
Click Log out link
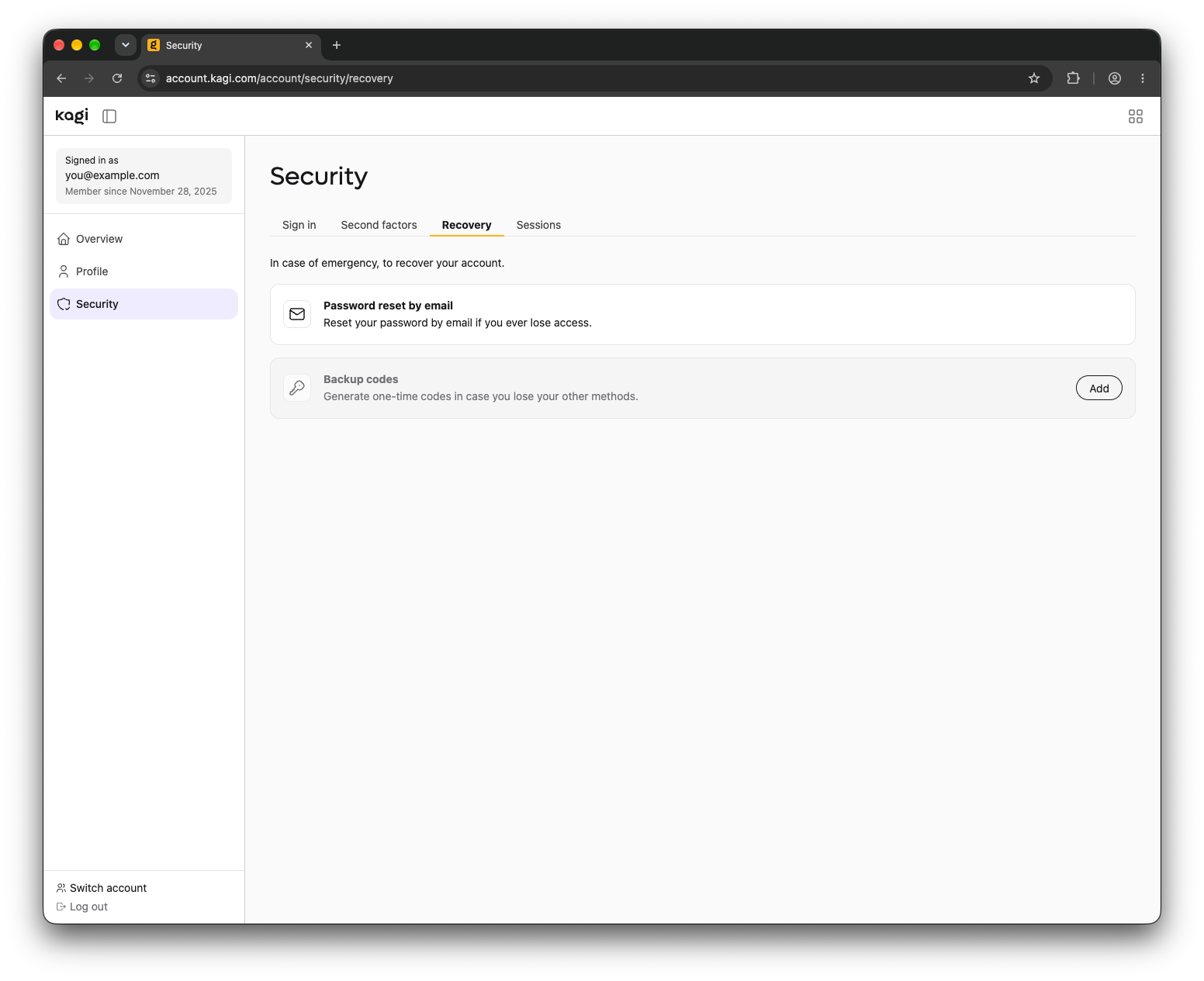point(82,907)
